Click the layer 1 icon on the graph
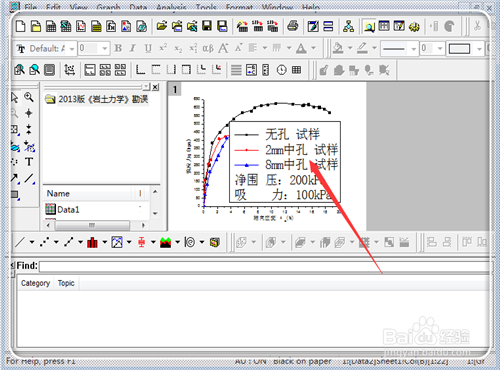The image size is (500, 370). point(175,89)
